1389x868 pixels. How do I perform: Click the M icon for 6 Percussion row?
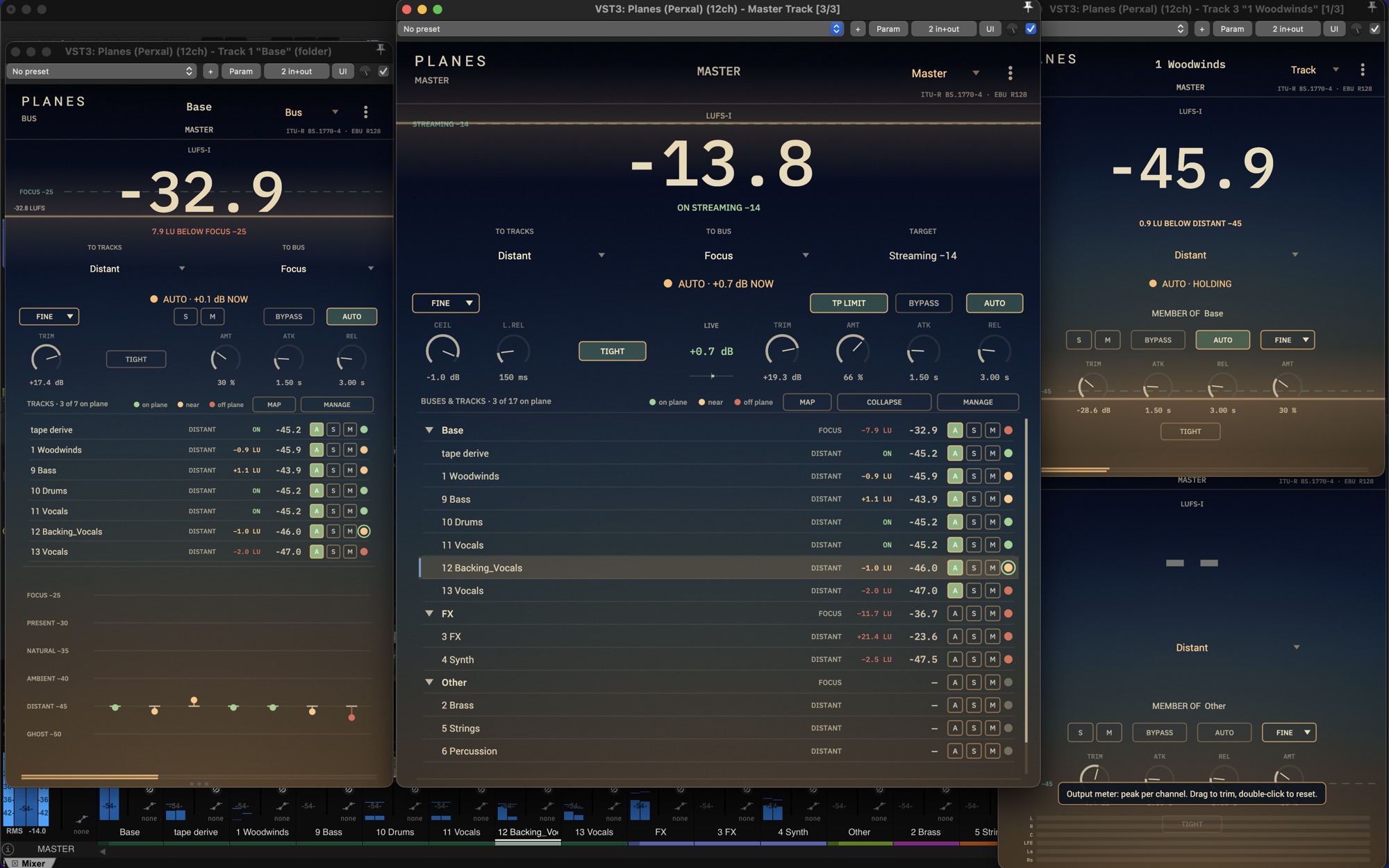pos(992,751)
